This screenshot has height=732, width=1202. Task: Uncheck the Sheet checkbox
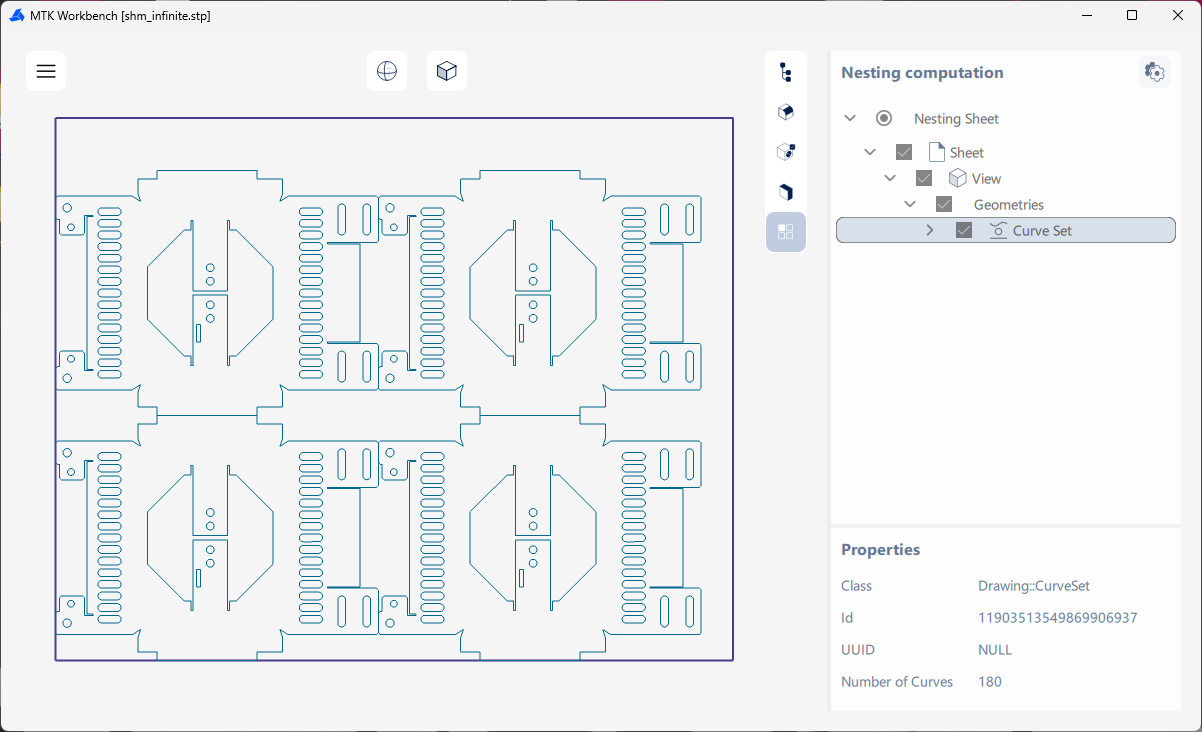click(x=904, y=152)
